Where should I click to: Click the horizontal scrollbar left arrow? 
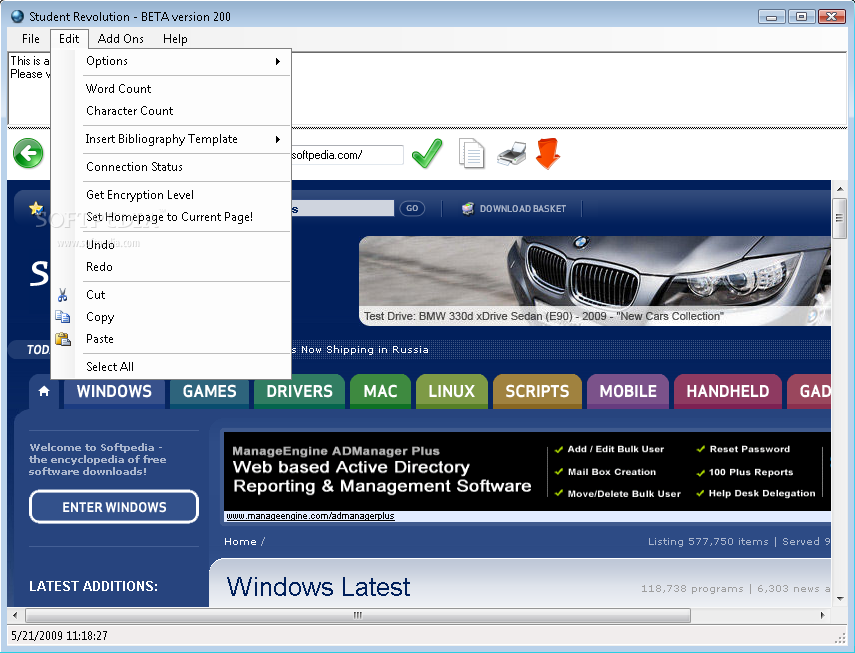click(x=15, y=615)
